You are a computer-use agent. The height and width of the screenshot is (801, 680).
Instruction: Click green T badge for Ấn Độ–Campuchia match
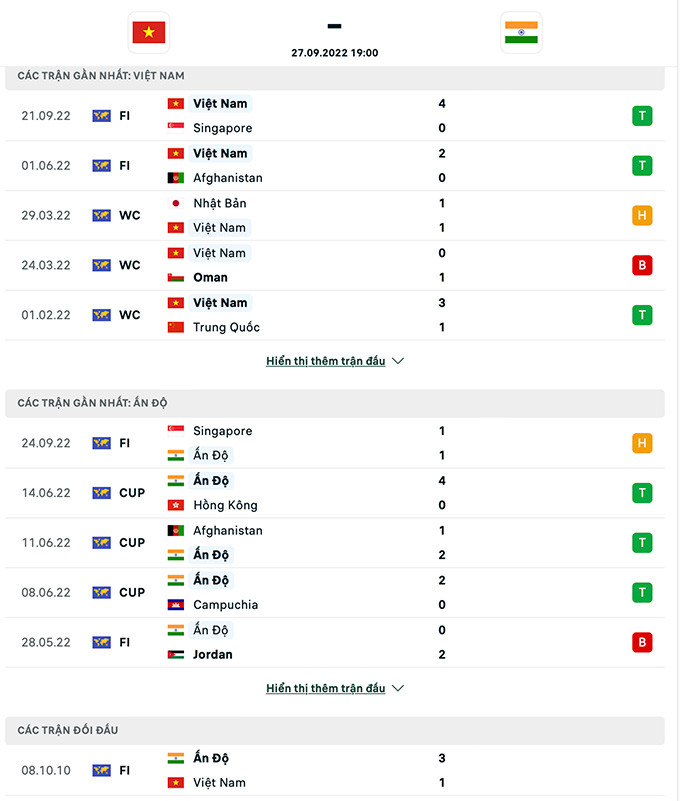click(642, 592)
